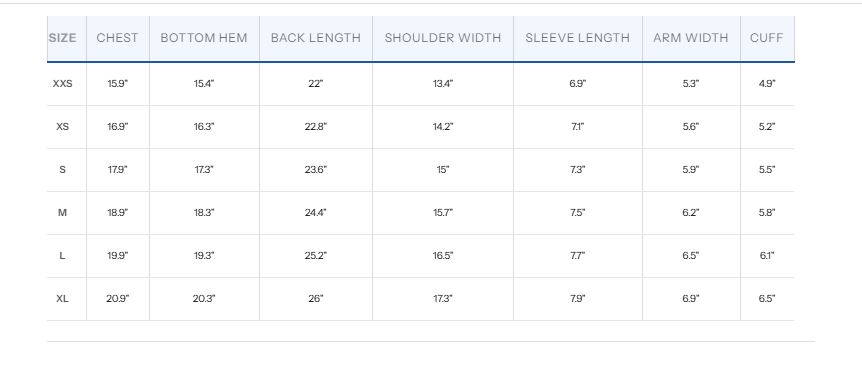The height and width of the screenshot is (372, 862).
Task: Click the XXS size row label
Action: point(62,84)
